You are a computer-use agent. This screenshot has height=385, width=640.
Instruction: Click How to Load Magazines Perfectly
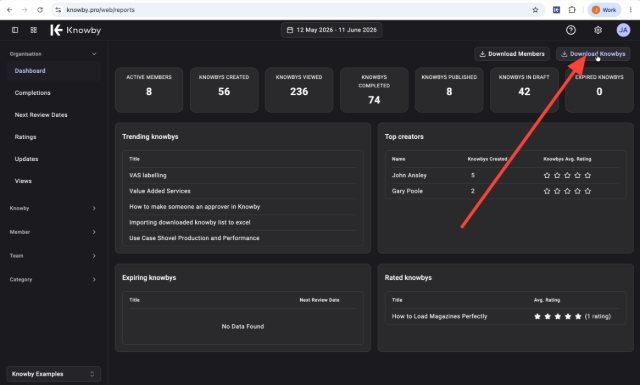439,316
